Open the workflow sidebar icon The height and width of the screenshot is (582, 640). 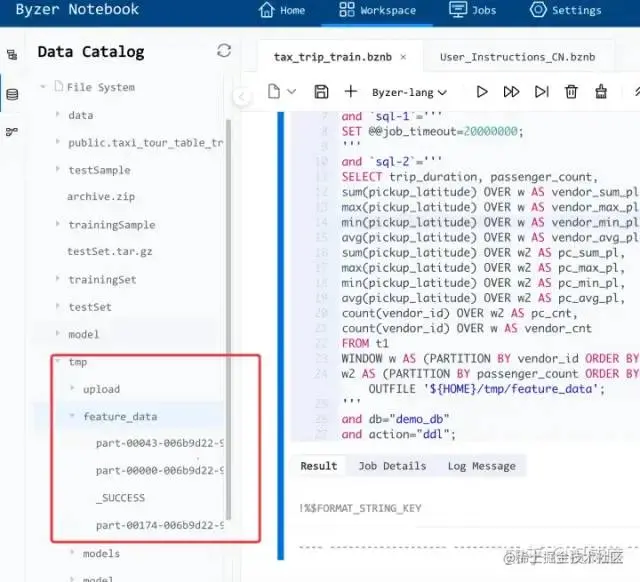click(12, 132)
